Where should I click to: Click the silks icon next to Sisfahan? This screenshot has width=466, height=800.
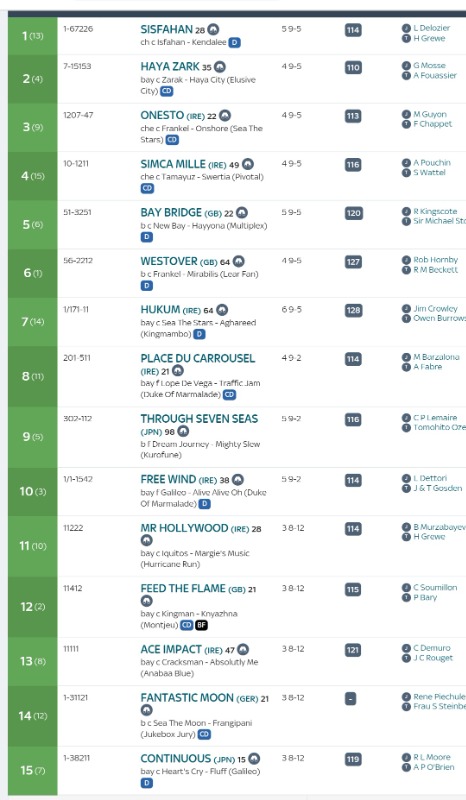click(x=213, y=30)
